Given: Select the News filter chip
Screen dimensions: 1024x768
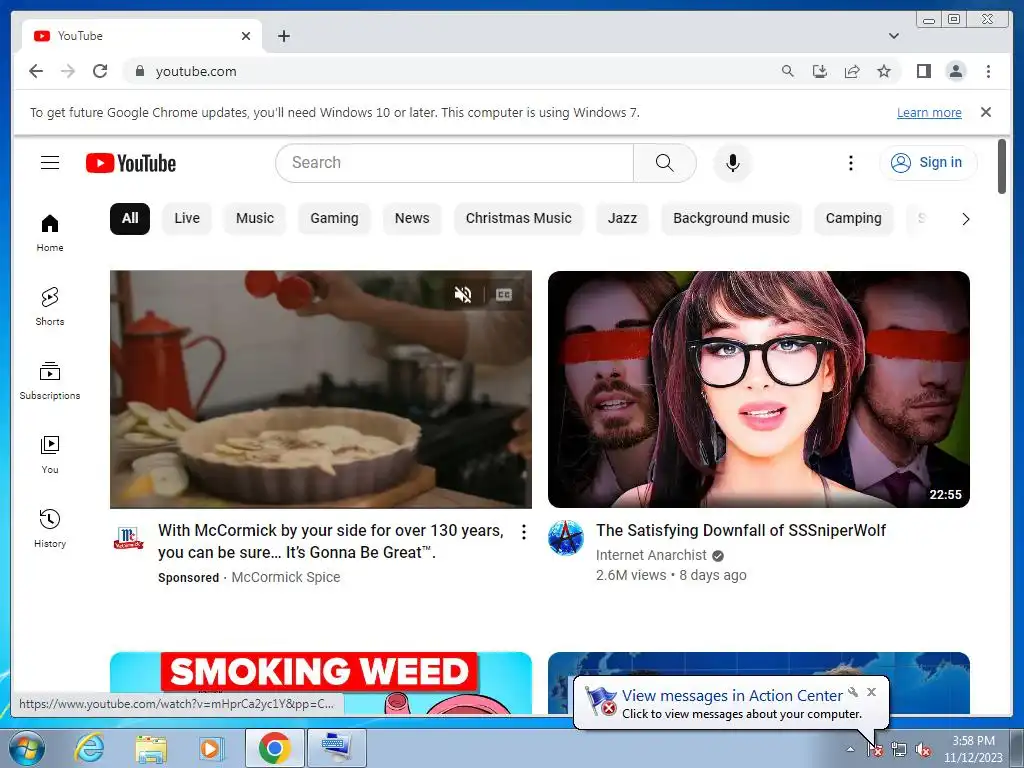Looking at the screenshot, I should point(412,218).
